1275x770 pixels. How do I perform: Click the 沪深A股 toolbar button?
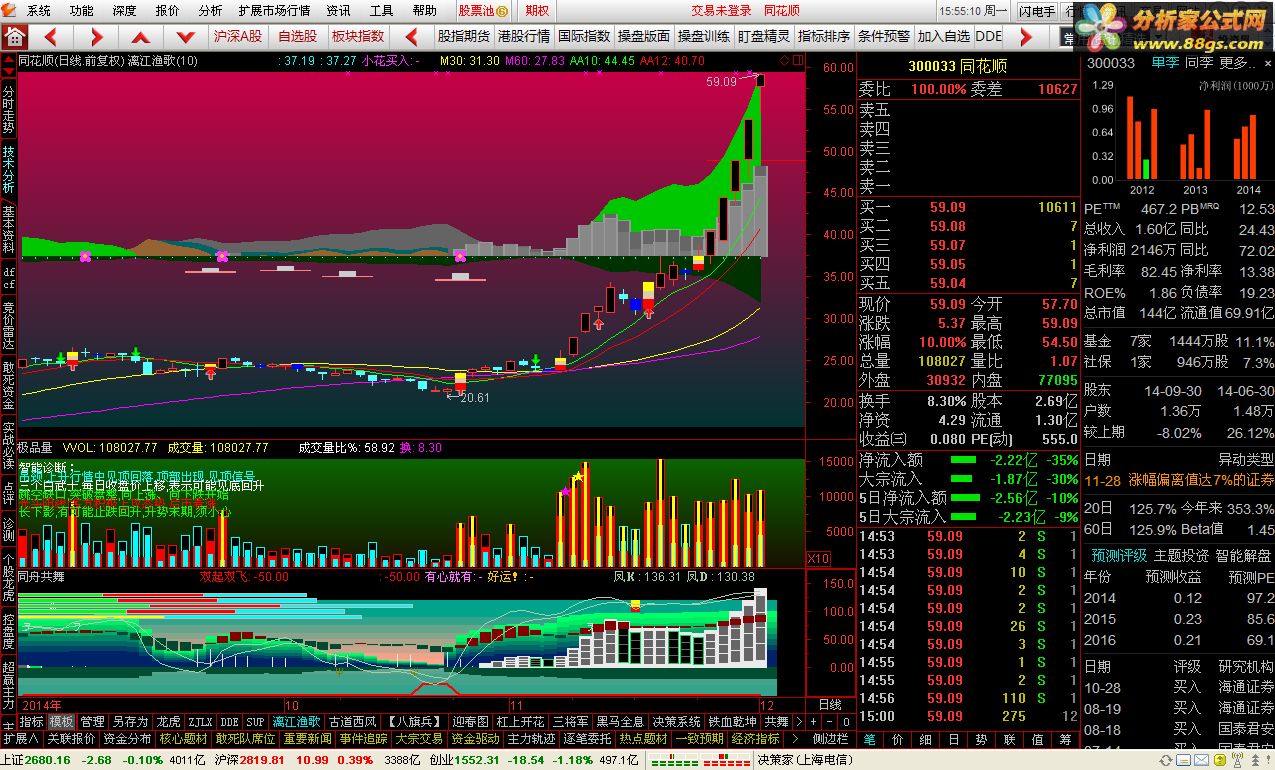[238, 37]
